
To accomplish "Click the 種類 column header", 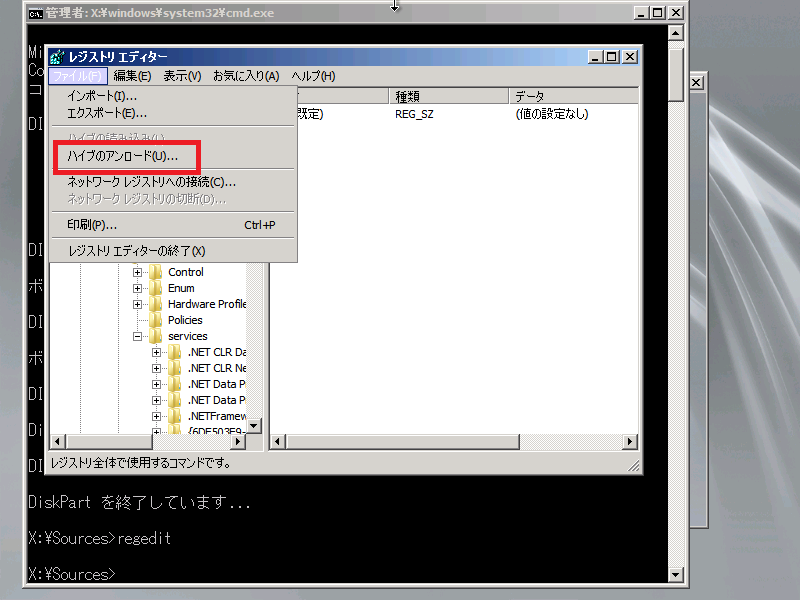I will point(449,96).
